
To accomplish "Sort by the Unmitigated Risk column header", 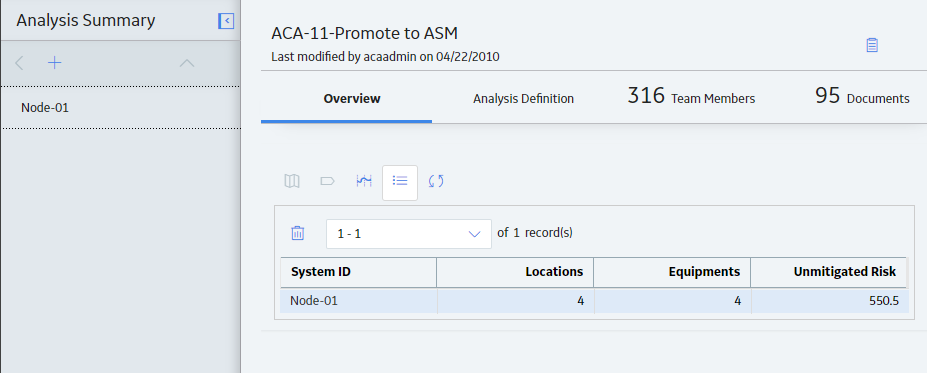I will pos(829,272).
